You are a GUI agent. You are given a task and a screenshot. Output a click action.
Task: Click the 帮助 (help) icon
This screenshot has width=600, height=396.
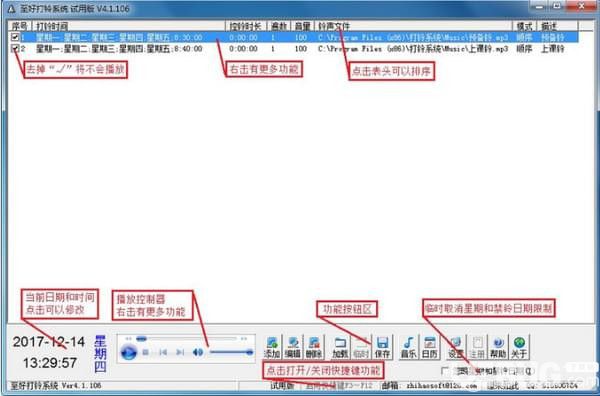[x=498, y=347]
